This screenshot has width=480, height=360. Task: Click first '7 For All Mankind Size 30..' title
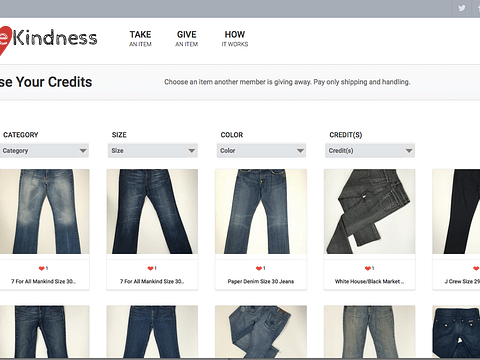click(x=43, y=282)
